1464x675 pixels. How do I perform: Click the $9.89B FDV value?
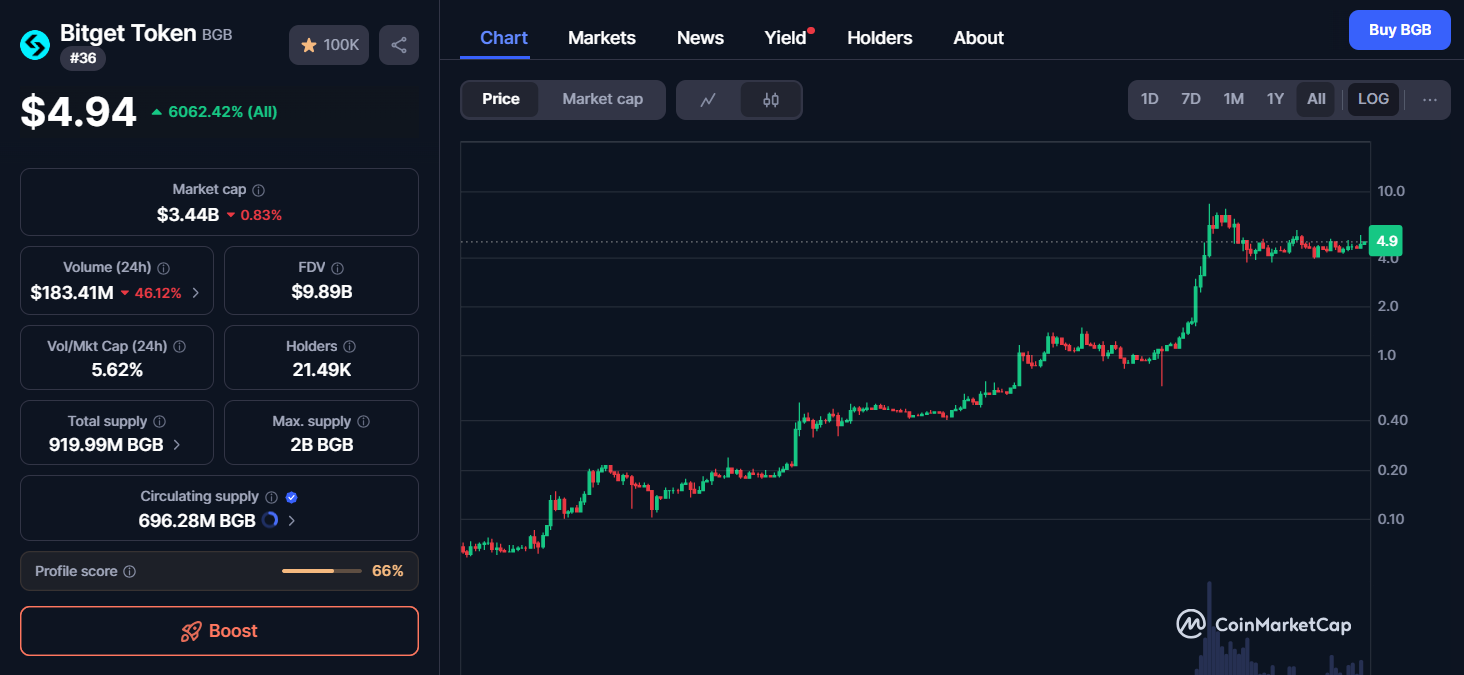point(322,292)
